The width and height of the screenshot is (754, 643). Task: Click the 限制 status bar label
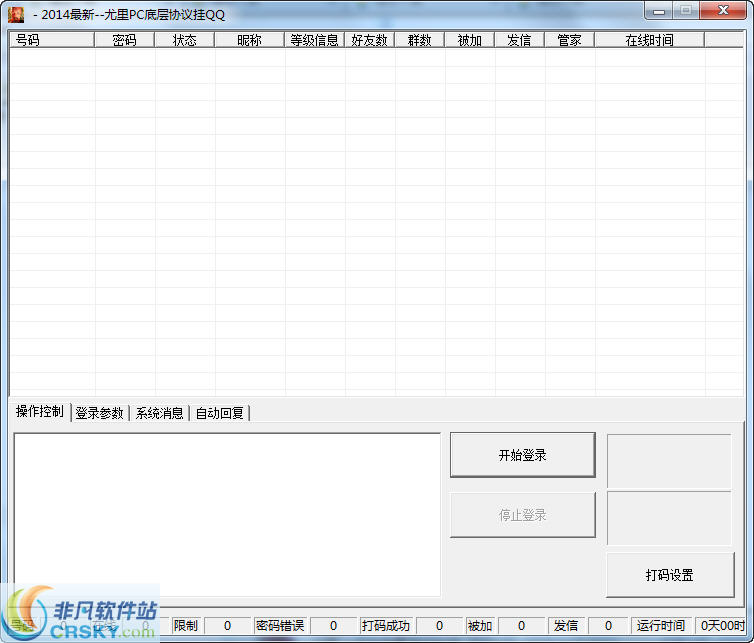click(186, 626)
